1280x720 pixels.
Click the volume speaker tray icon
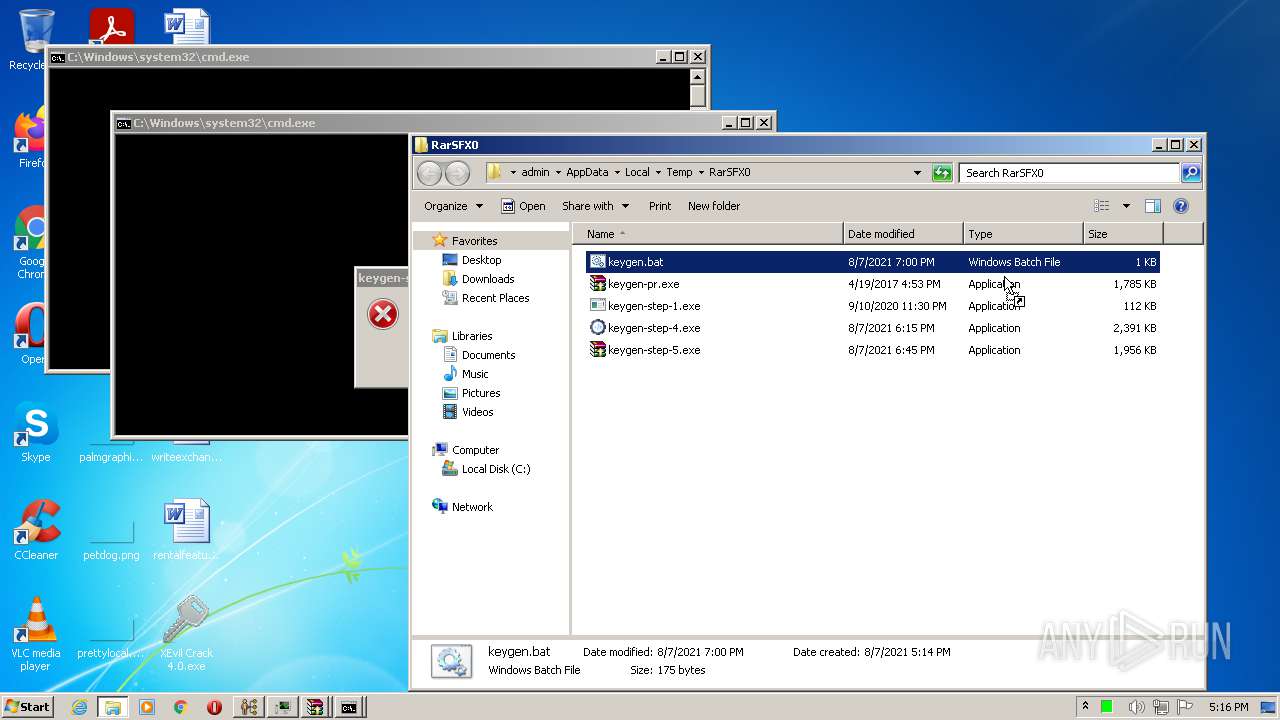pos(1137,707)
